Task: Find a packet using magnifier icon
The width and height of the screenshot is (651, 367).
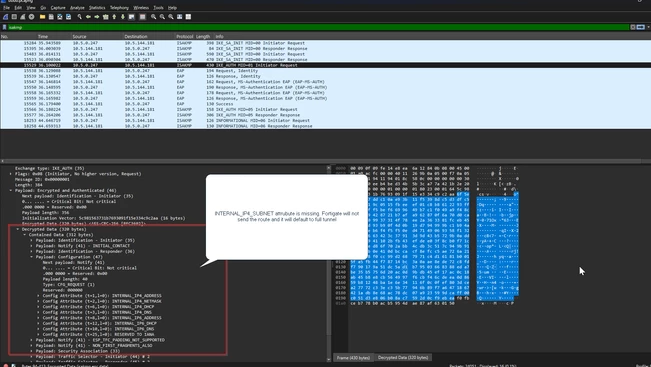Action: 79,17
